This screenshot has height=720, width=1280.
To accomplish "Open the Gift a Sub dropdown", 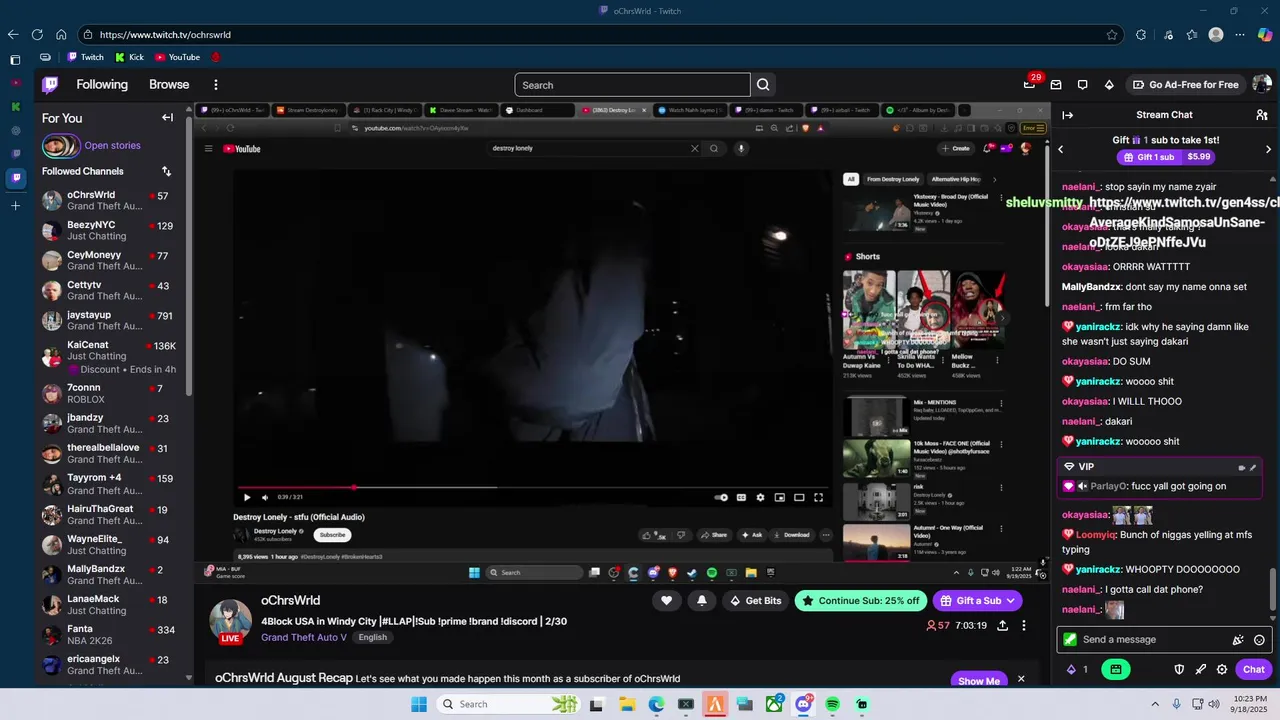I will pyautogui.click(x=977, y=600).
